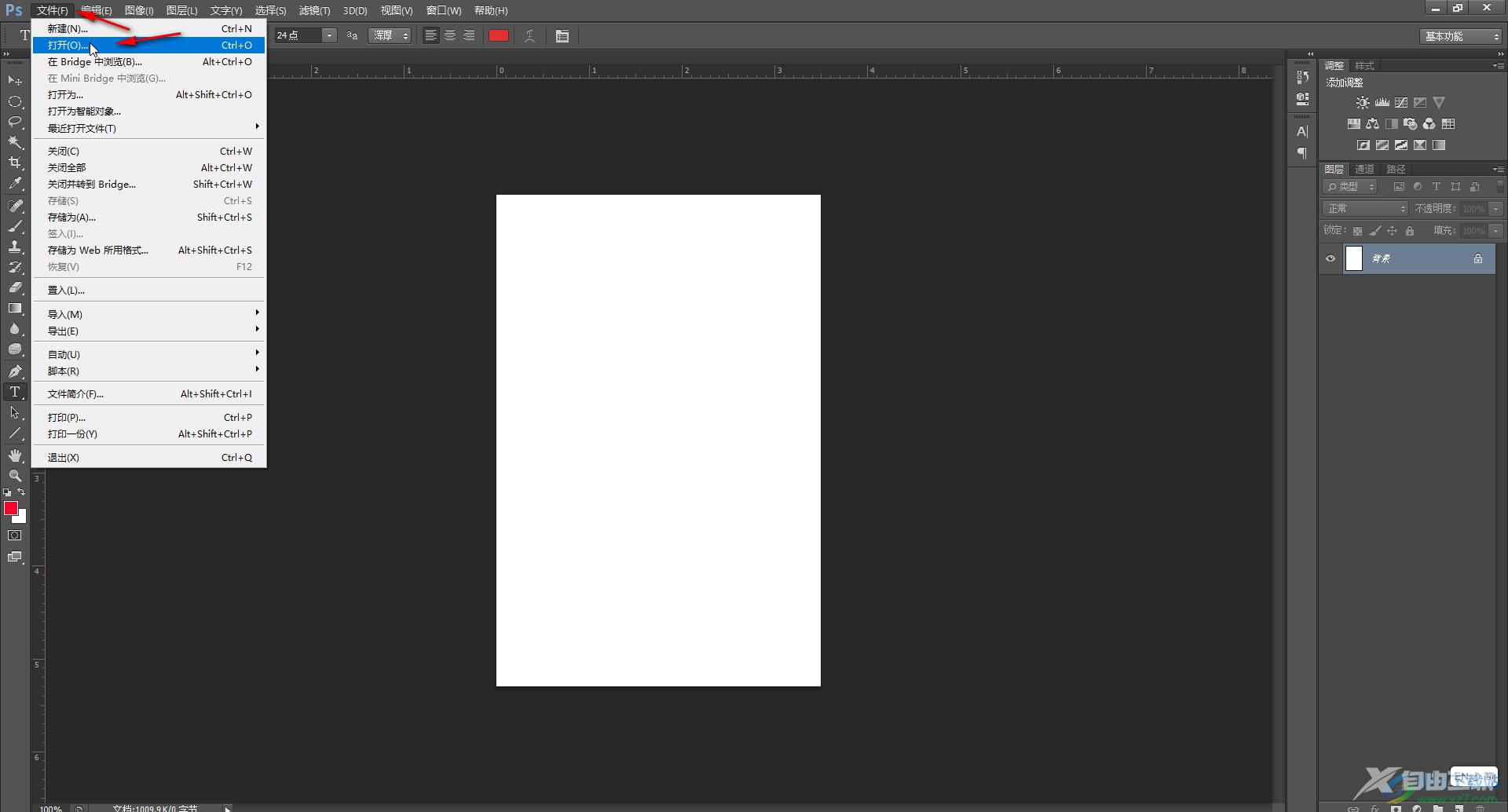Open the 基本功能 workspace dropdown
The width and height of the screenshot is (1508, 812).
click(x=1461, y=36)
